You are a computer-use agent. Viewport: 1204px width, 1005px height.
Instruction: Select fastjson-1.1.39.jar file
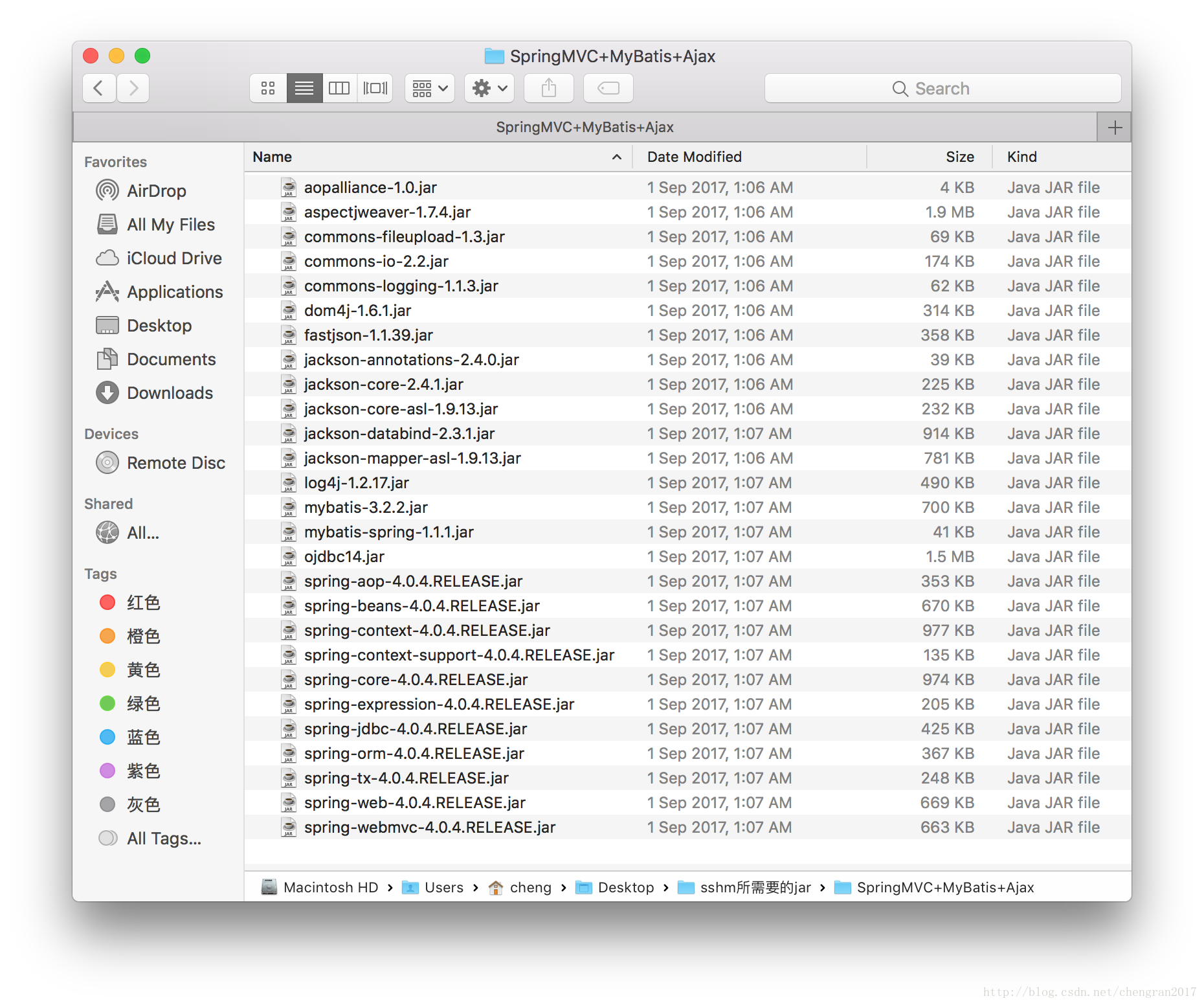pos(687,335)
